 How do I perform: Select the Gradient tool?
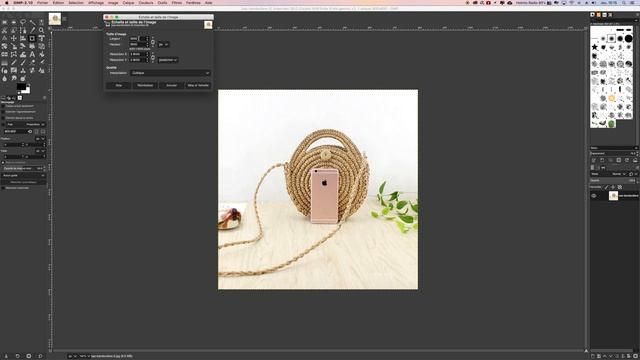pyautogui.click(x=4, y=62)
